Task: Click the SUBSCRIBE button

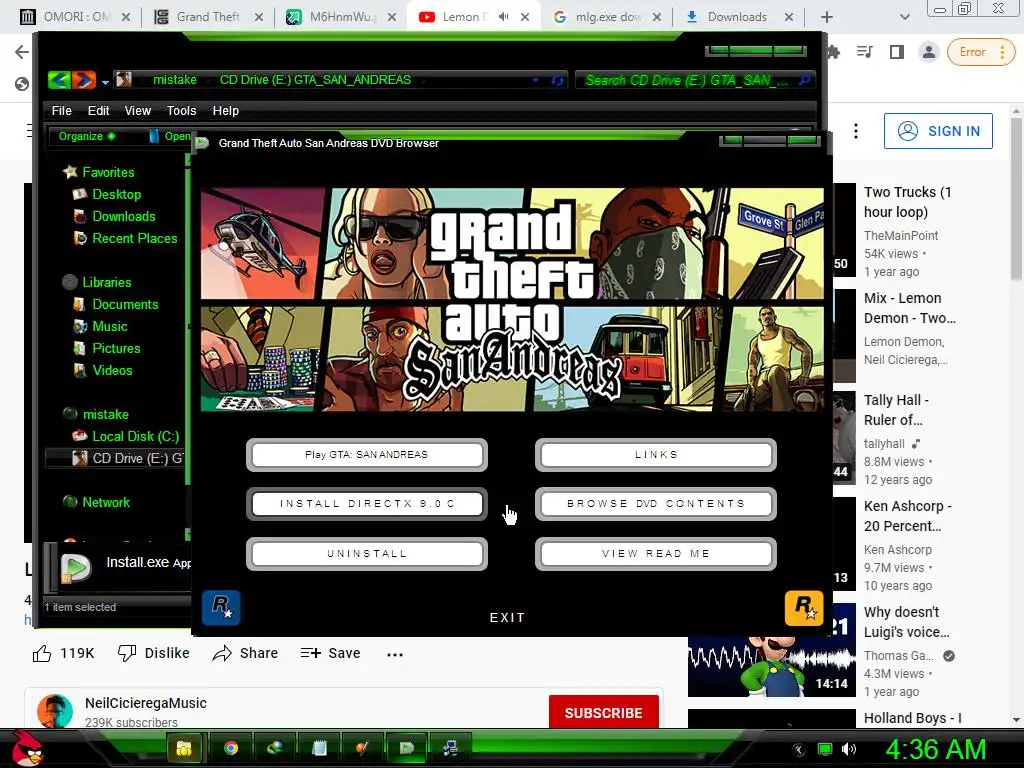Action: tap(603, 712)
